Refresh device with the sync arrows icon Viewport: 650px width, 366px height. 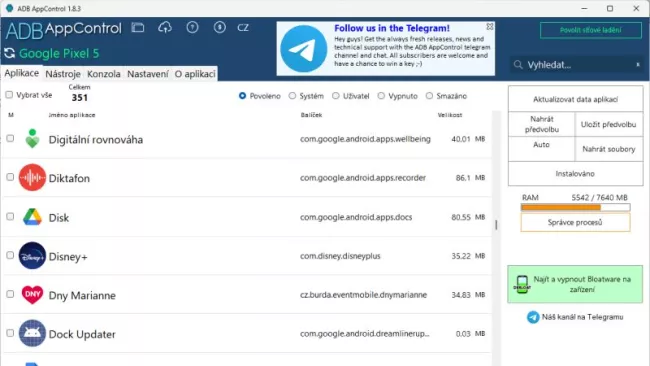coord(10,53)
